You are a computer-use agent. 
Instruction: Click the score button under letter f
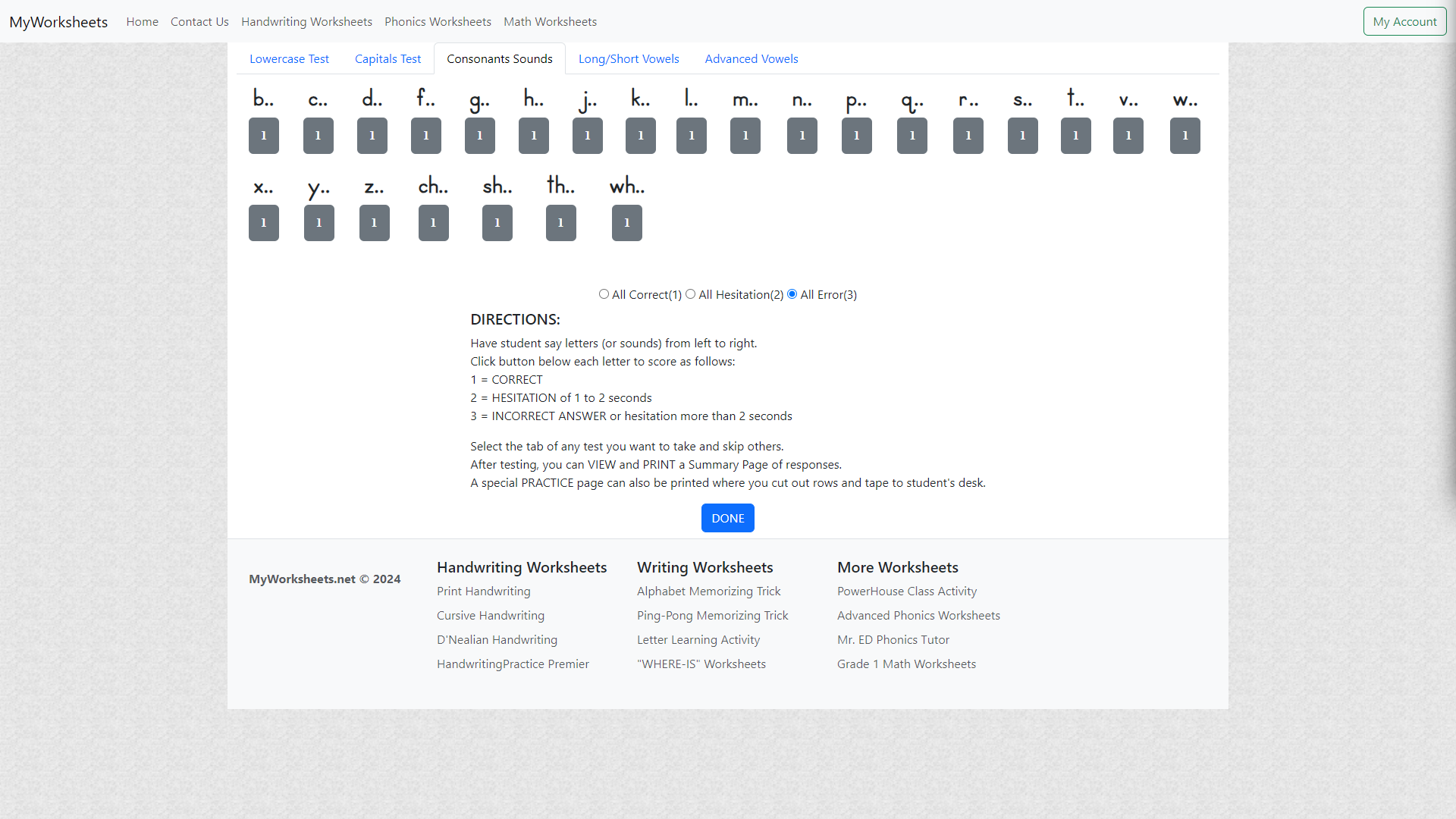tap(426, 136)
